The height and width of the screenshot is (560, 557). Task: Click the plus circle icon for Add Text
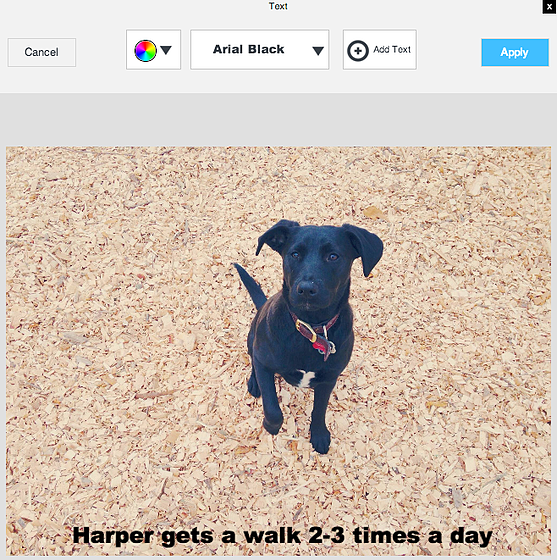pyautogui.click(x=358, y=51)
